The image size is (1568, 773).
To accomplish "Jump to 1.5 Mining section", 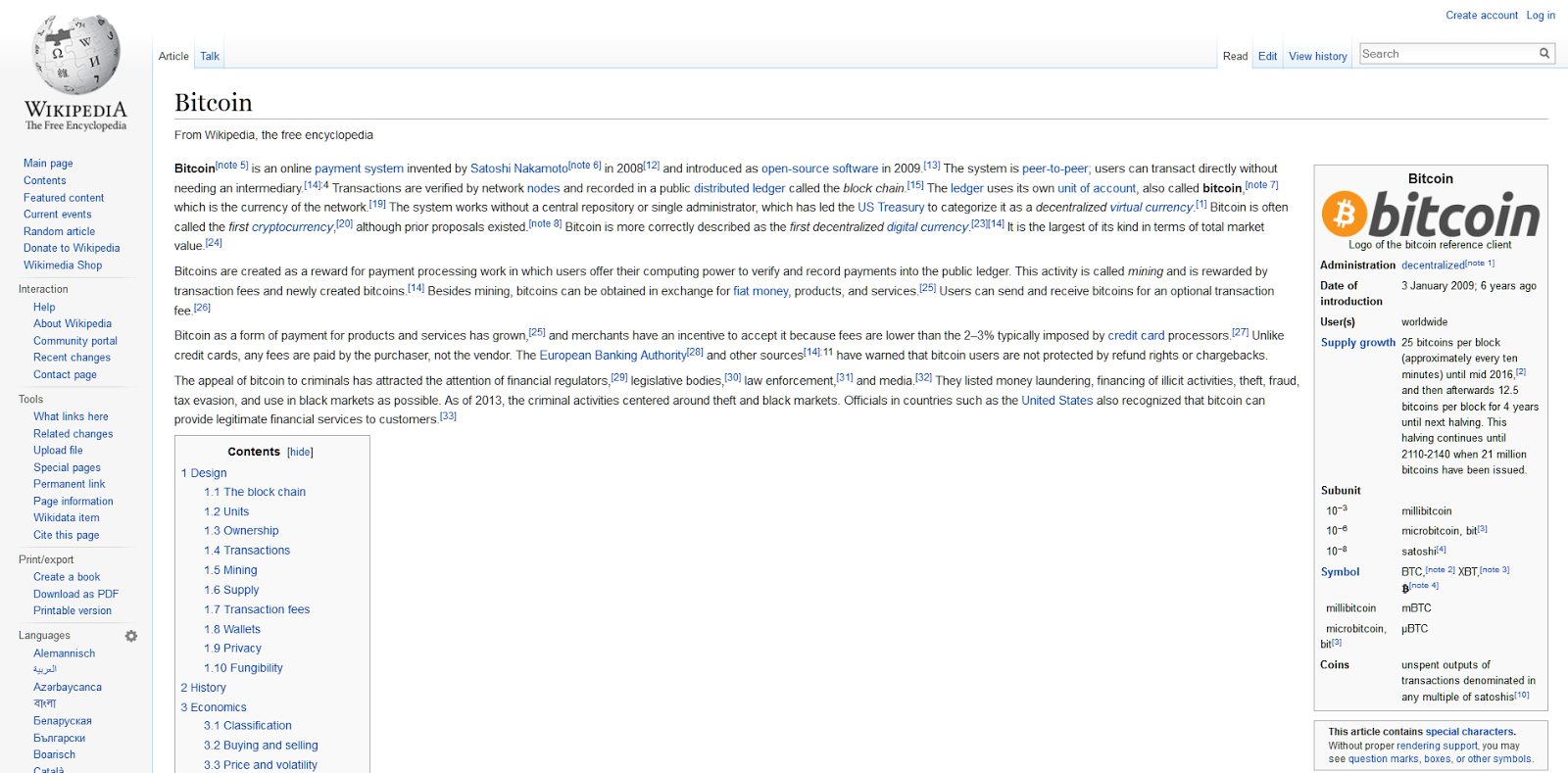I will pyautogui.click(x=230, y=571).
